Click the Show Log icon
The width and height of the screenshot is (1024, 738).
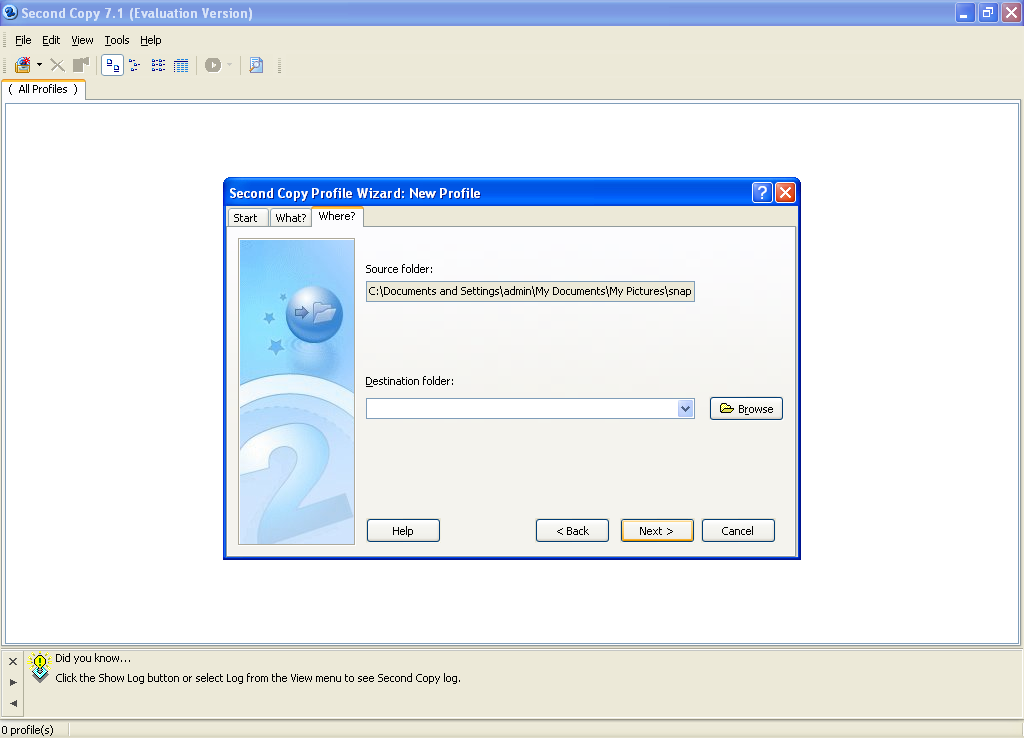(256, 65)
